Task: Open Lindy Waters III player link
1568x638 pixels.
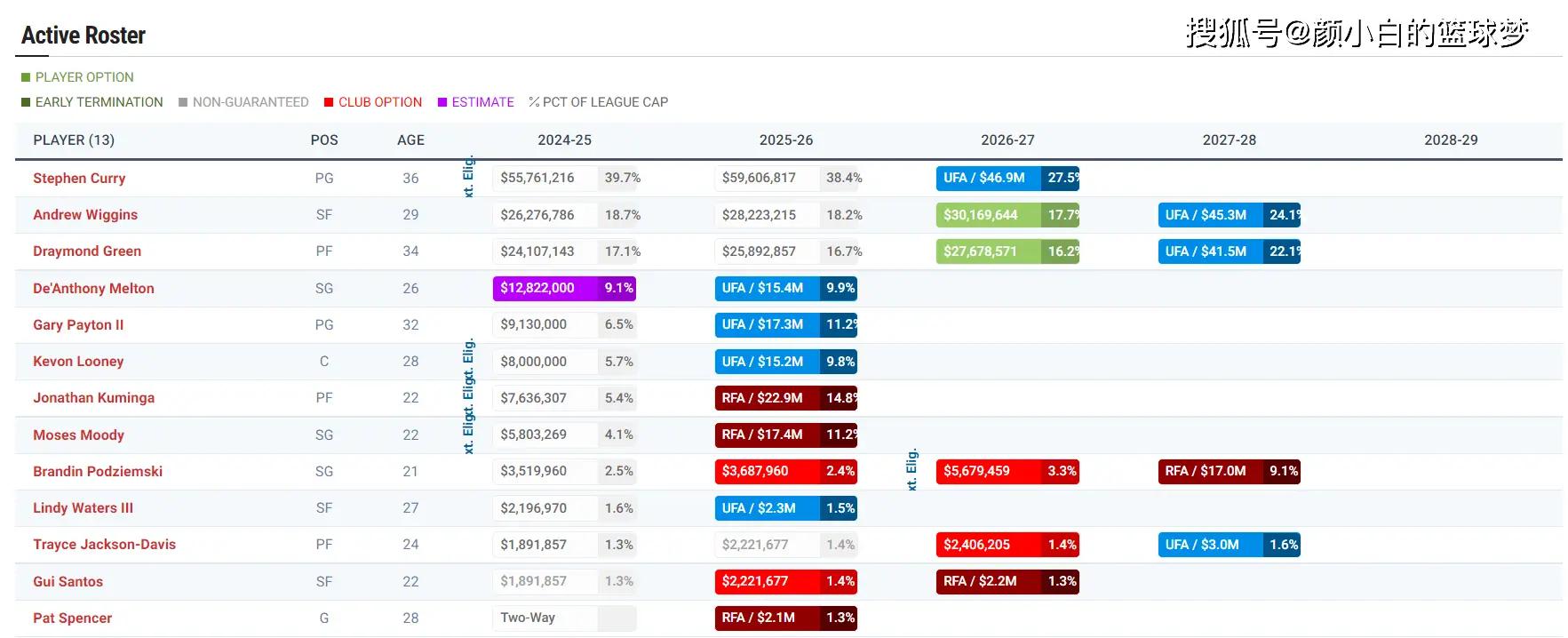Action: [x=83, y=508]
